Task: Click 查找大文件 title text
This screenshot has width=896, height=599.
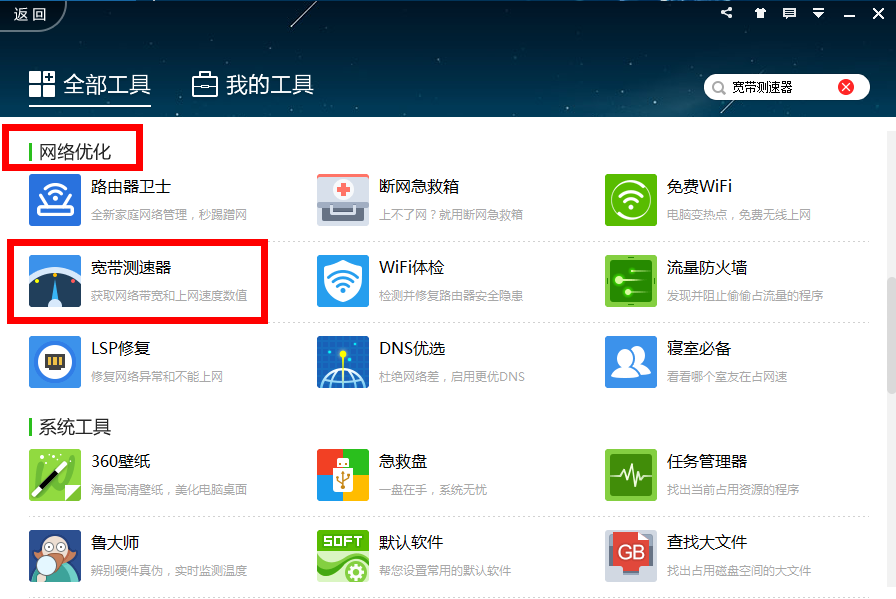Action: [x=707, y=542]
